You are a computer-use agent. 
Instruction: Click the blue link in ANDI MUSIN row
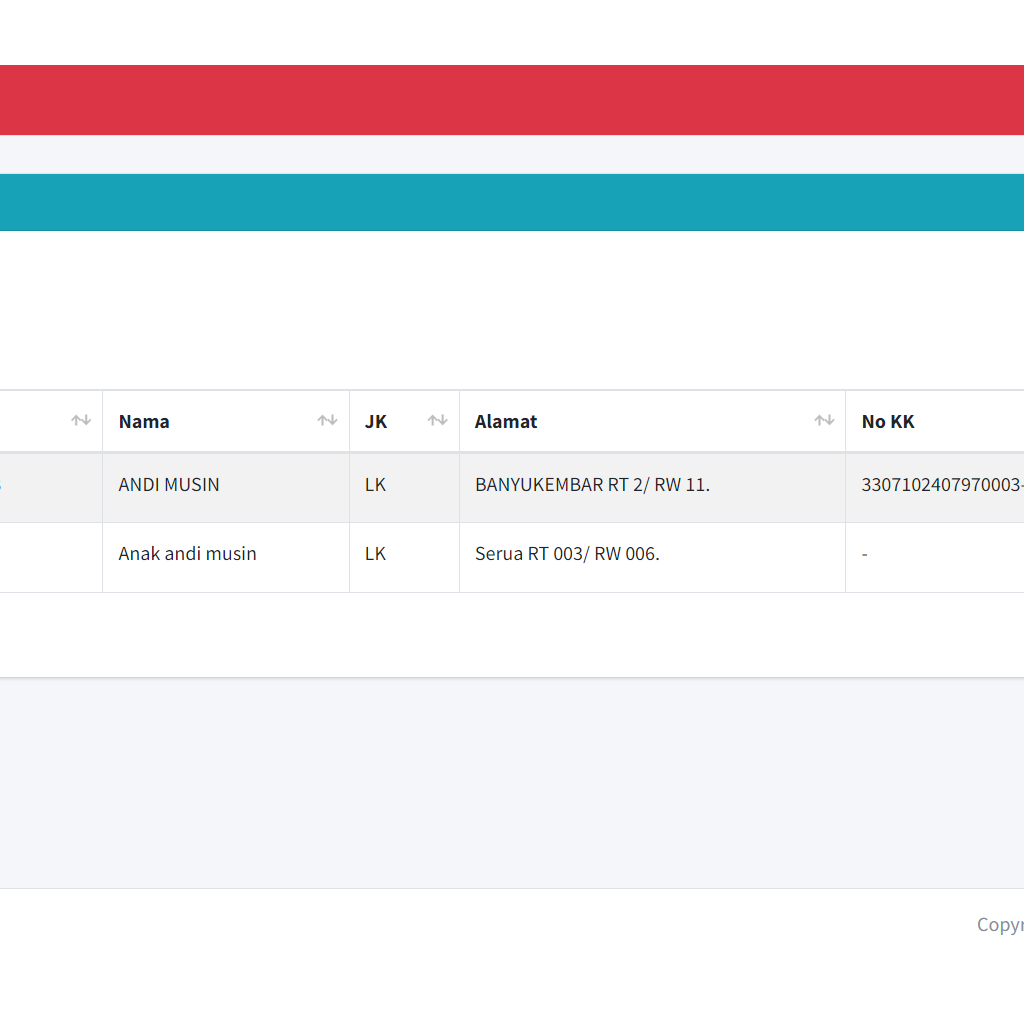[2, 485]
